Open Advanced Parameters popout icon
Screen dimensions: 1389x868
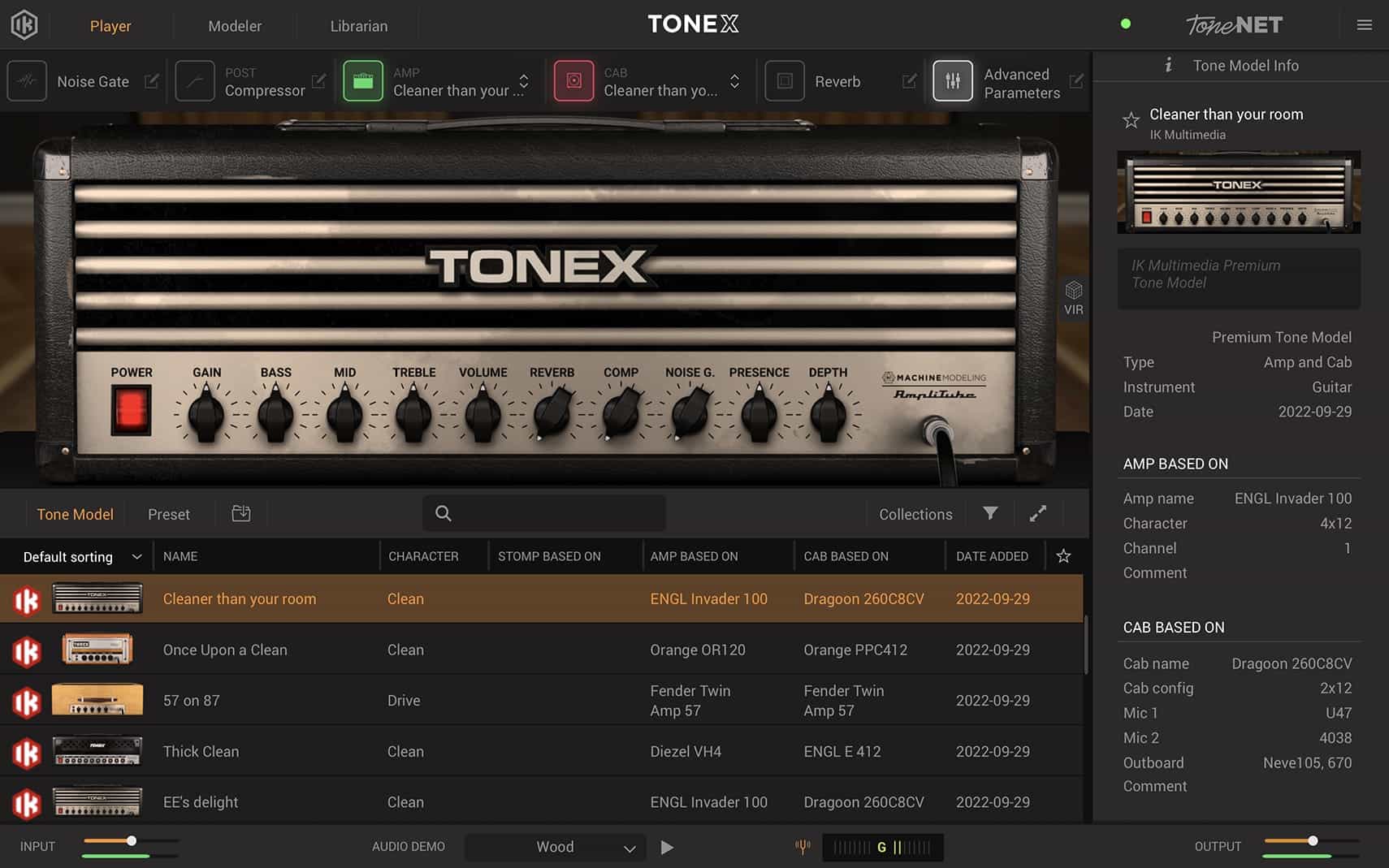click(1076, 81)
